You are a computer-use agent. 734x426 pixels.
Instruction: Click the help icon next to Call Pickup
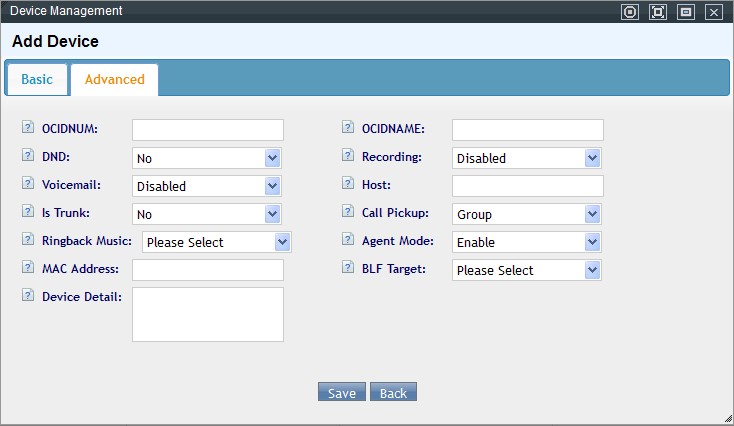pyautogui.click(x=347, y=212)
